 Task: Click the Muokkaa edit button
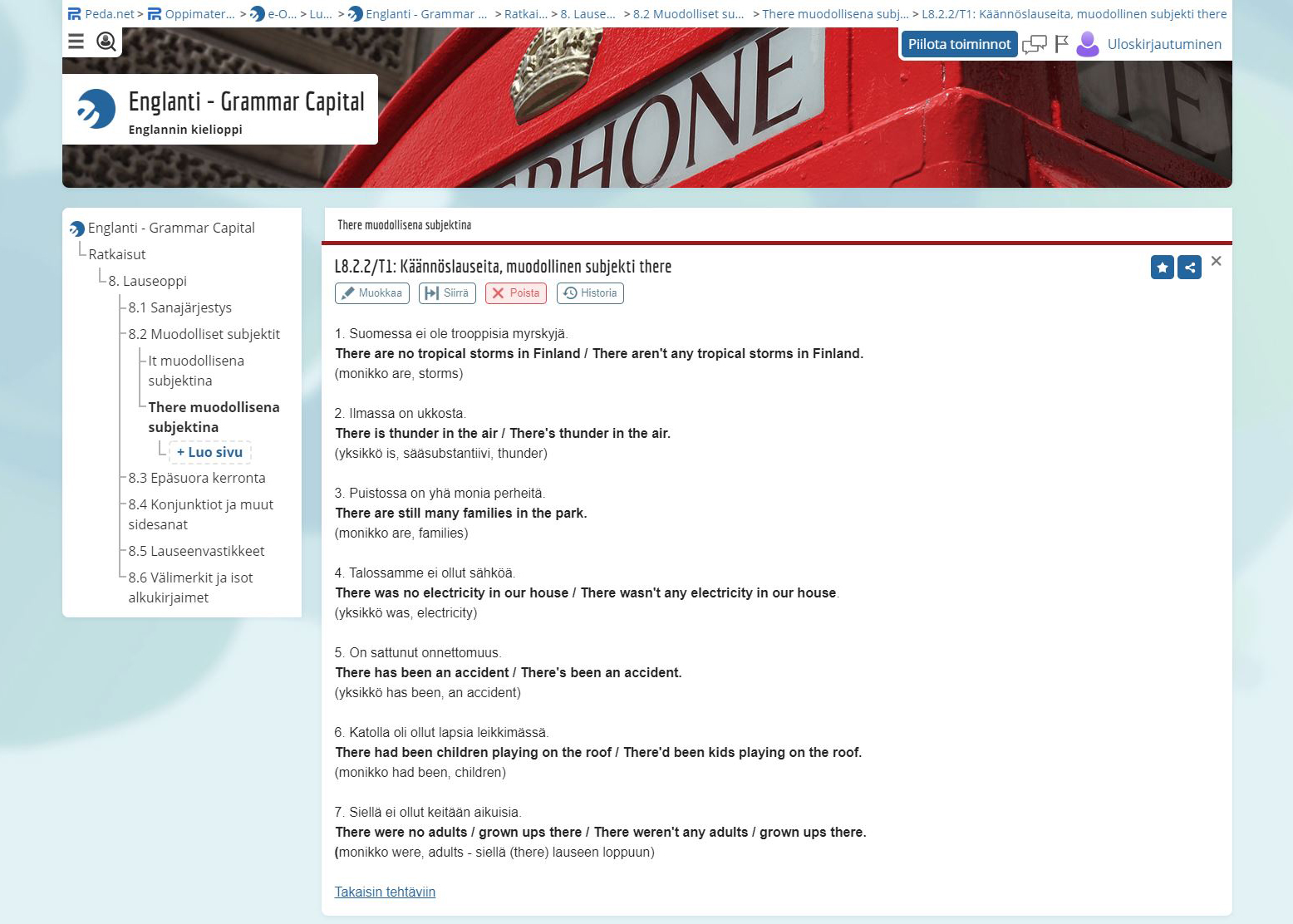[x=371, y=293]
